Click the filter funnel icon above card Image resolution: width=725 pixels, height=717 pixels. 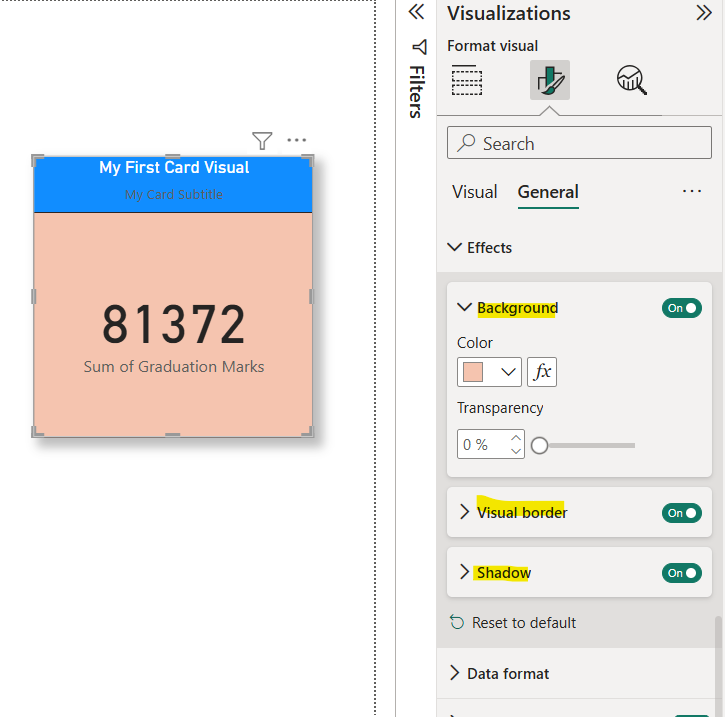262,141
